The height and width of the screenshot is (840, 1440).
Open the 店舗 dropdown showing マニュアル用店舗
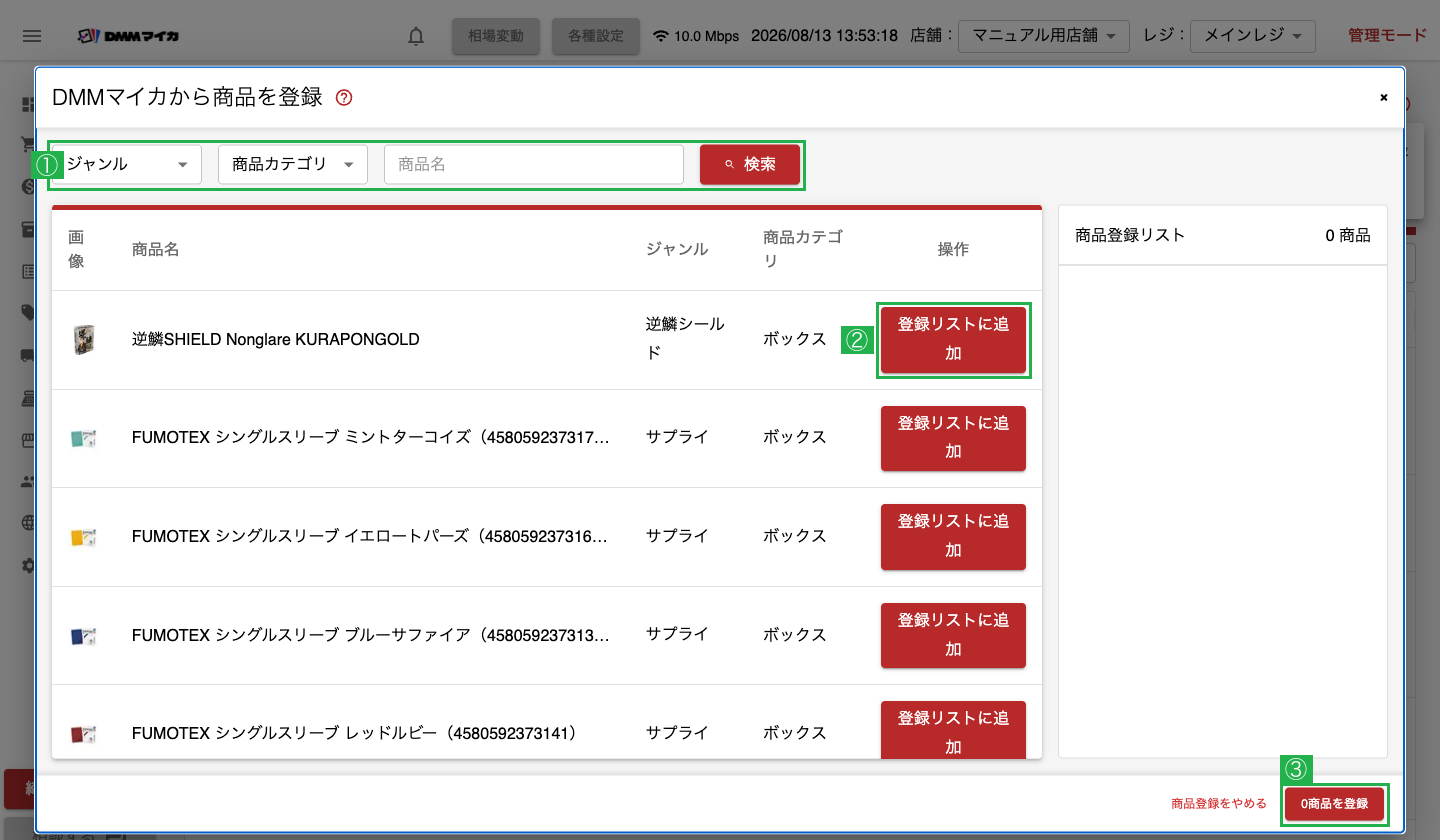click(1044, 36)
